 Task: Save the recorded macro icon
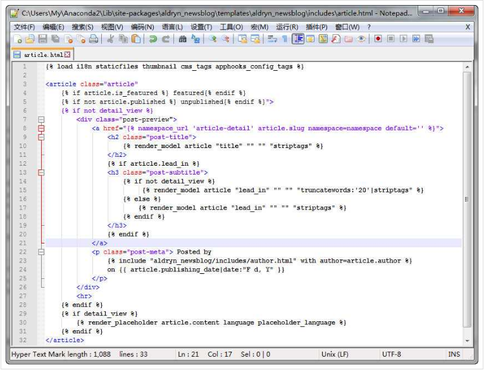tap(429, 39)
